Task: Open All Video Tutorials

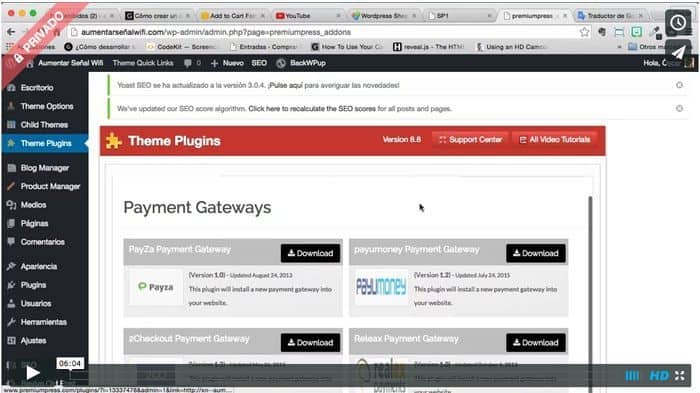Action: [554, 140]
